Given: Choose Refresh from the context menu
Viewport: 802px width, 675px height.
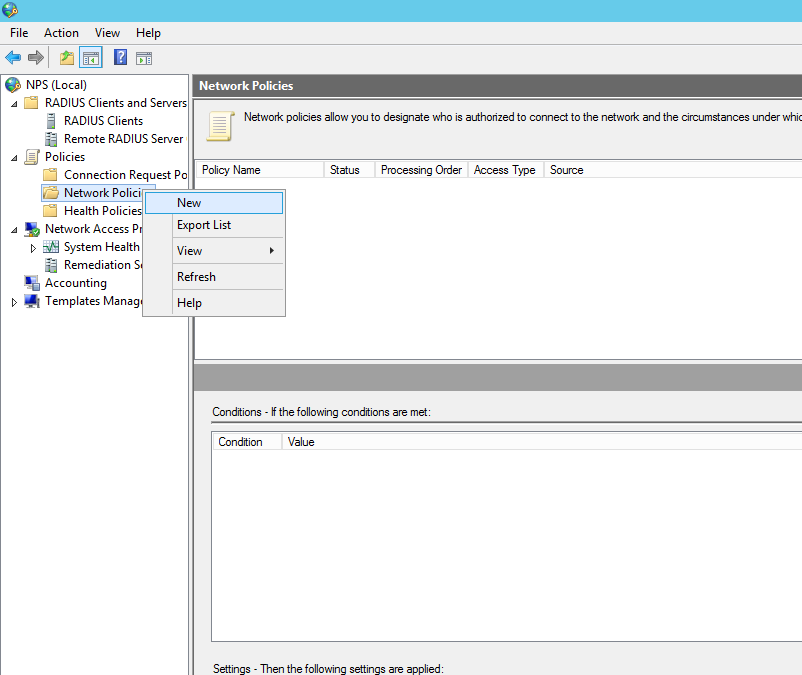Looking at the screenshot, I should (214, 277).
